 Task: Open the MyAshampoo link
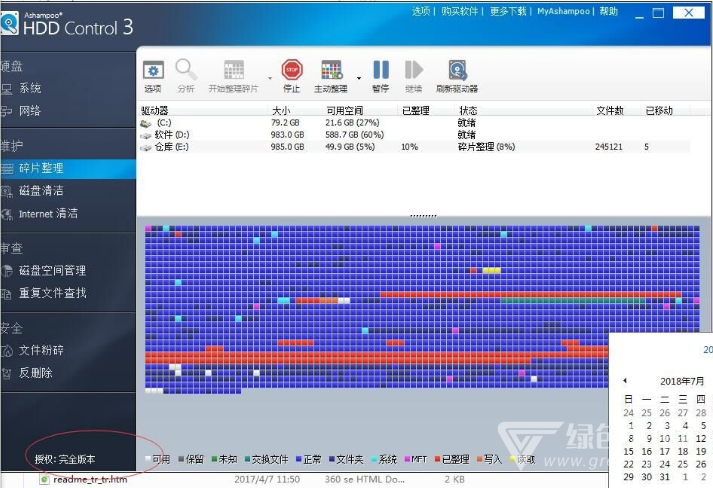click(x=563, y=11)
